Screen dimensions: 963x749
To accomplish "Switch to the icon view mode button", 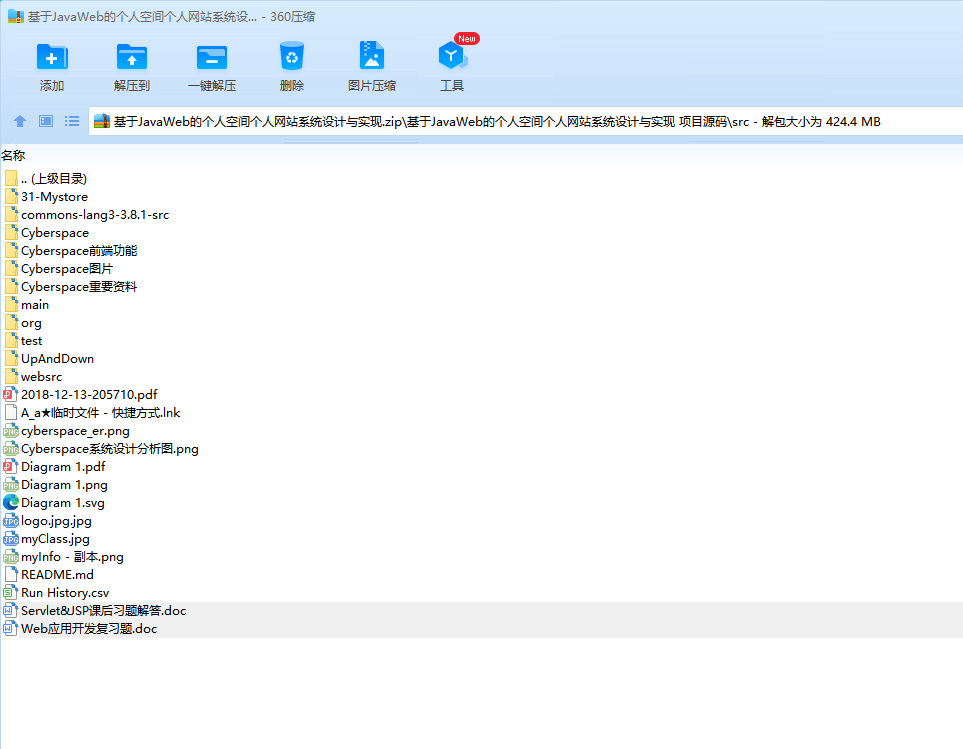I will point(46,121).
